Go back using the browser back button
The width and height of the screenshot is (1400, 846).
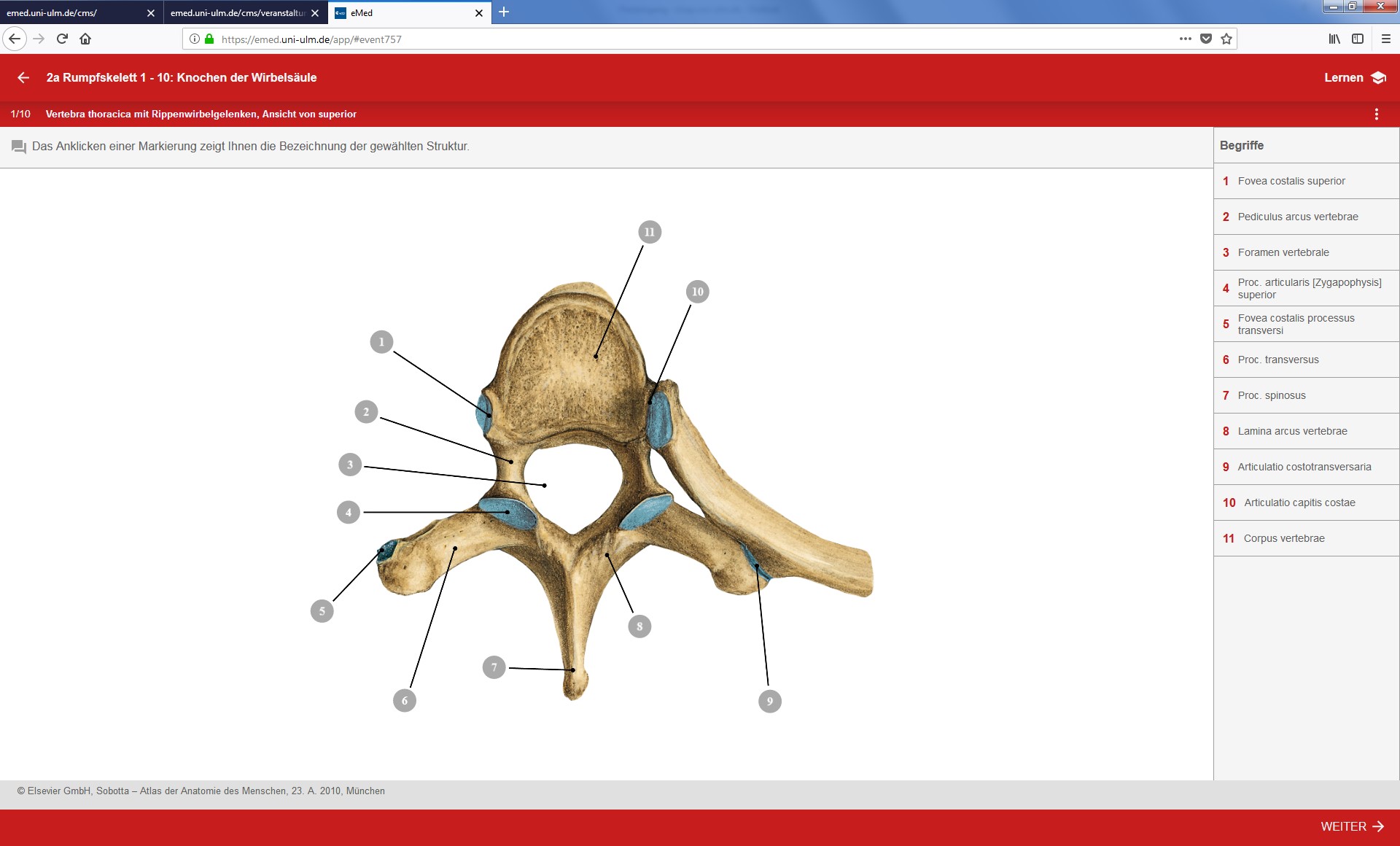pos(15,39)
